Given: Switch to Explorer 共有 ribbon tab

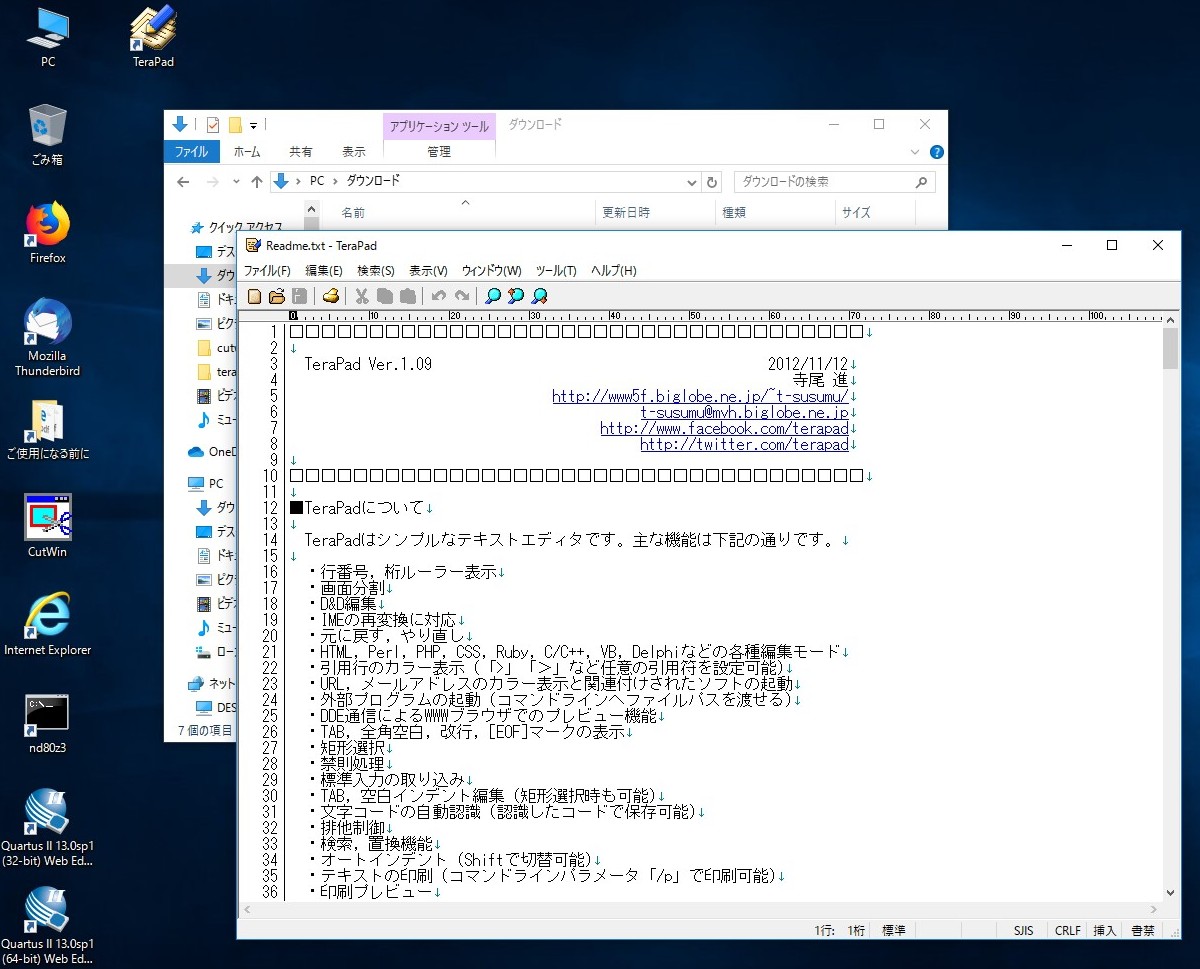Looking at the screenshot, I should 301,152.
